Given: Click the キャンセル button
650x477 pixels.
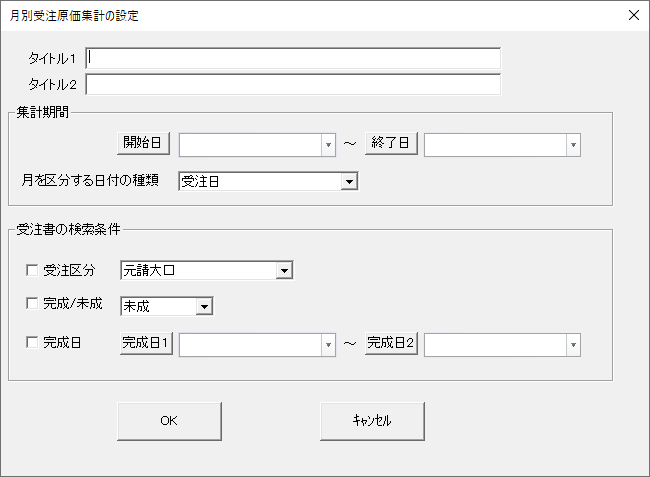Looking at the screenshot, I should click(x=372, y=421).
